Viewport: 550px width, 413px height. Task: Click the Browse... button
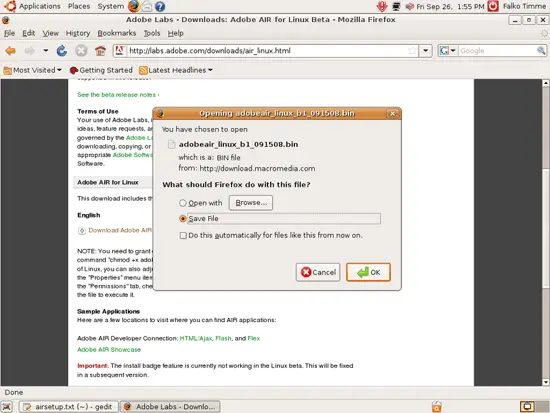pyautogui.click(x=251, y=203)
